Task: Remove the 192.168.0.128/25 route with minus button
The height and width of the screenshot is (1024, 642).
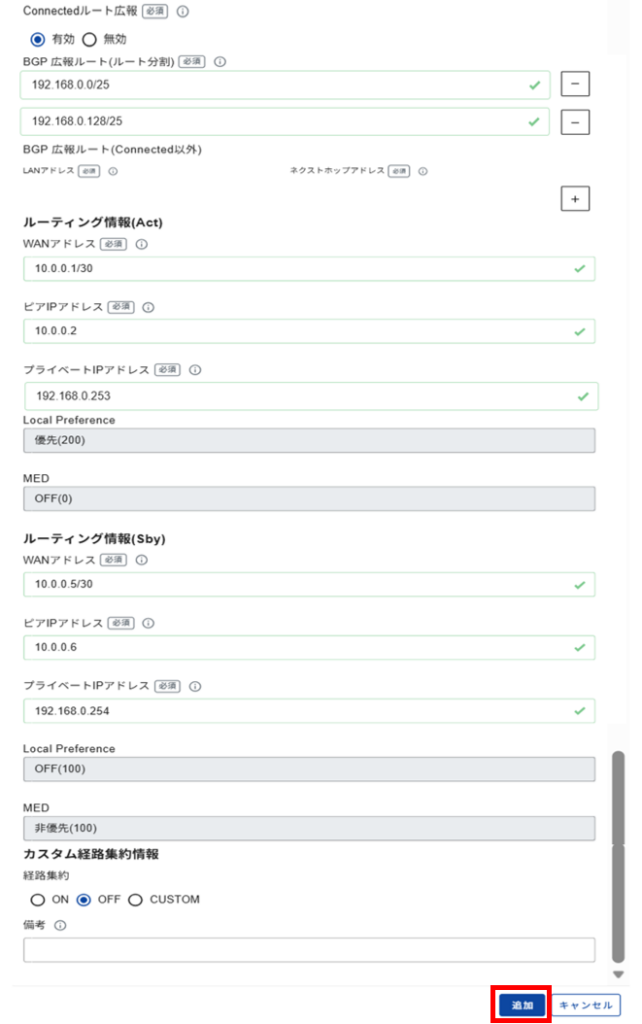Action: 575,122
